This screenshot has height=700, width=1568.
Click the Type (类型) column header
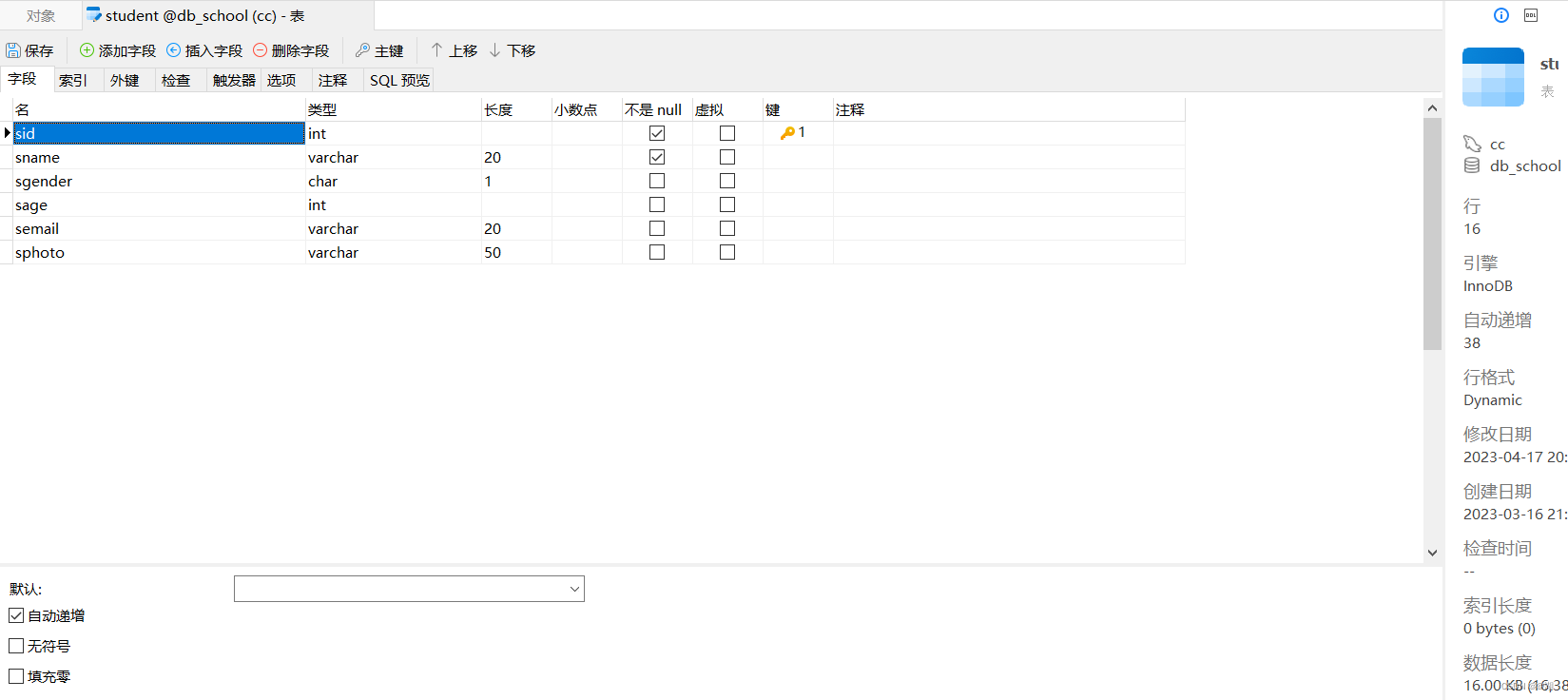click(393, 109)
